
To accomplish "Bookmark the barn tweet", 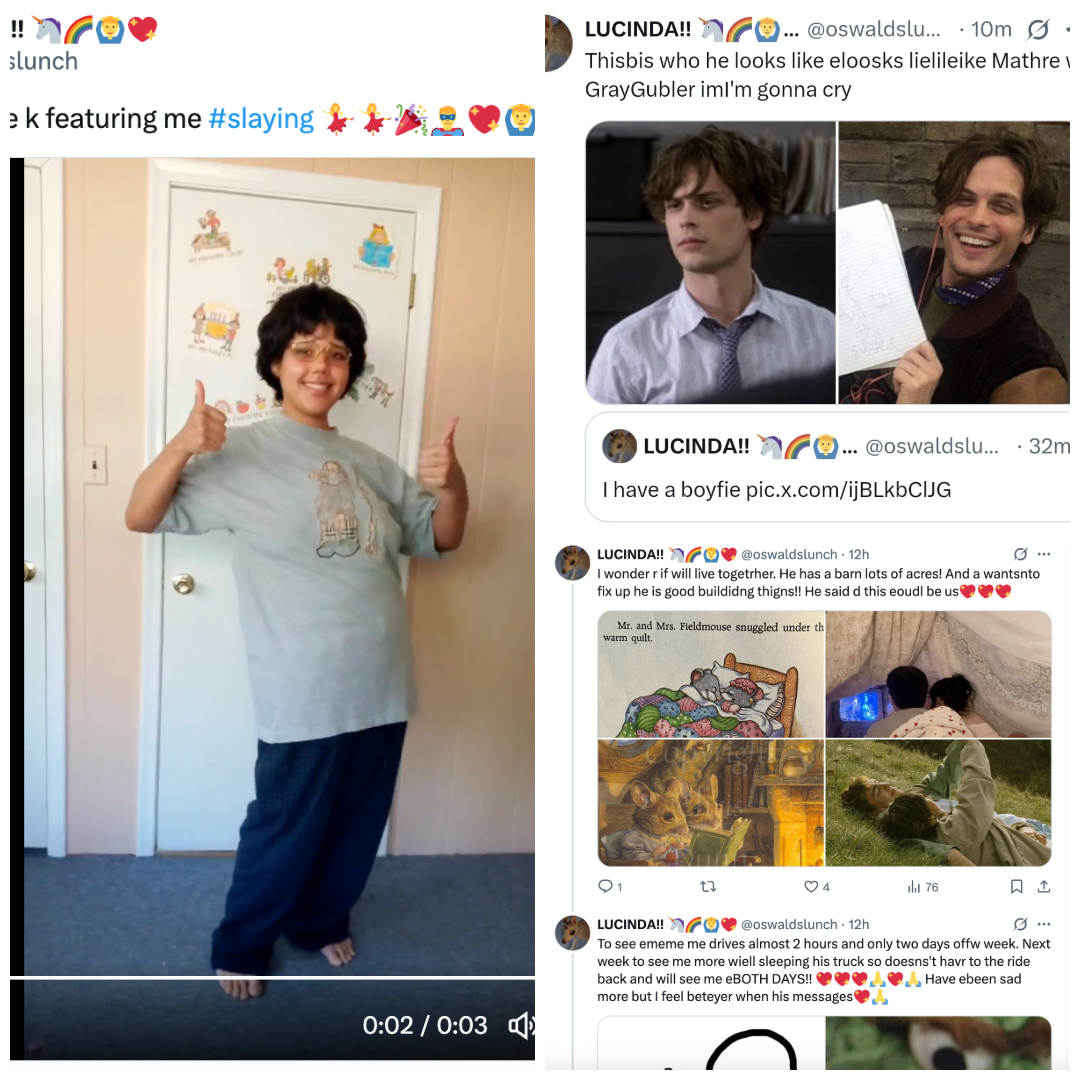I will pos(1016,886).
